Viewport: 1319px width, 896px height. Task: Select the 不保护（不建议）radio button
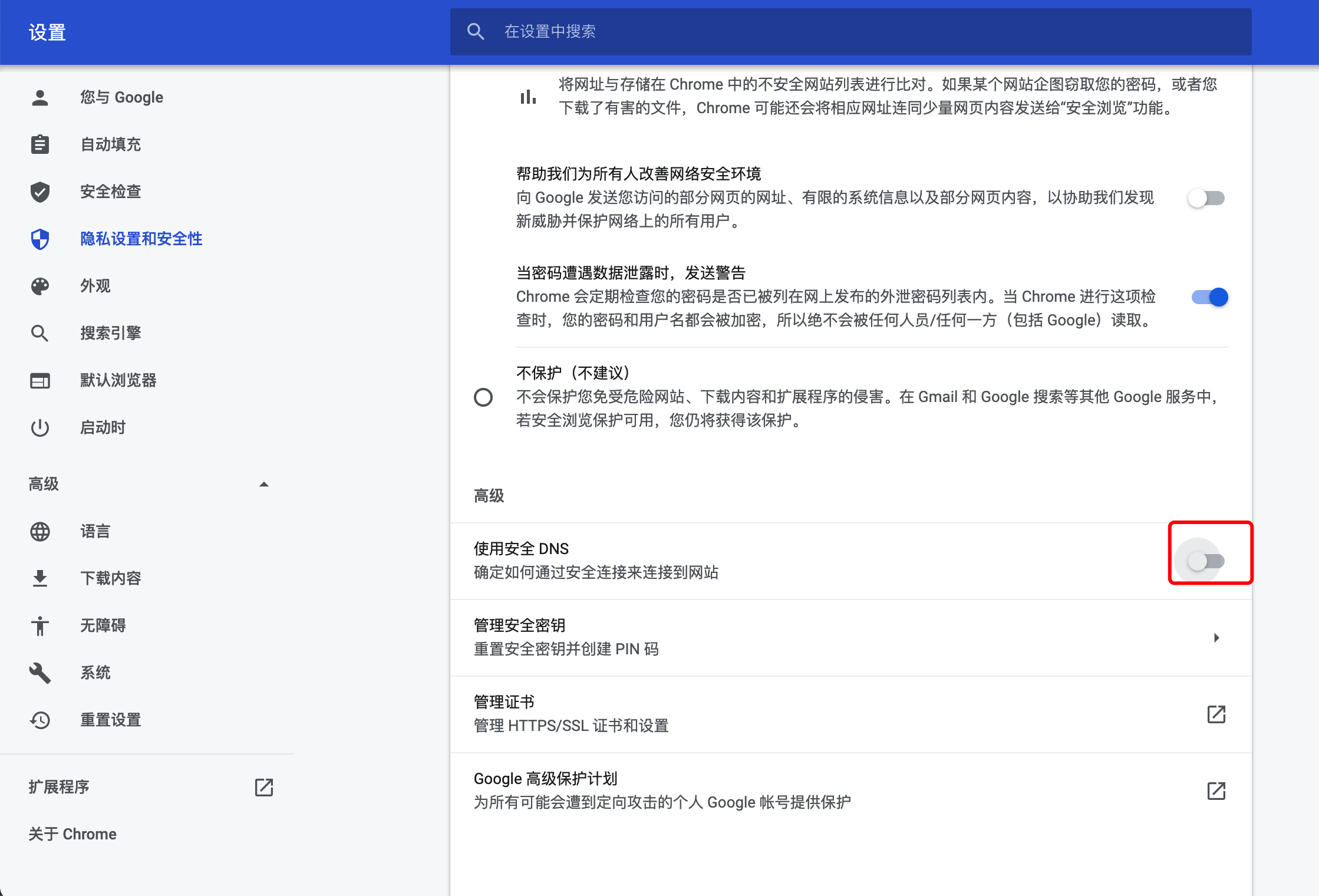[x=483, y=397]
